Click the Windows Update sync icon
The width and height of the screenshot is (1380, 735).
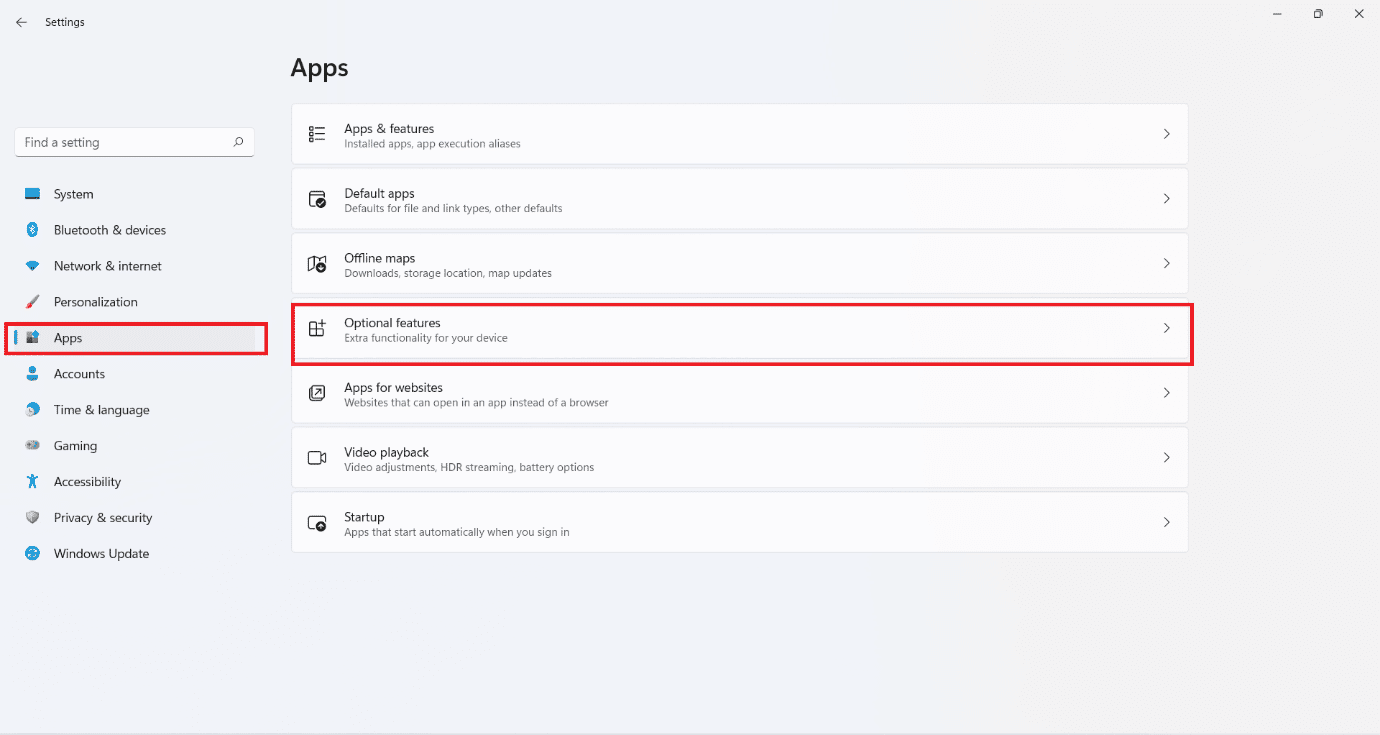[x=32, y=554]
